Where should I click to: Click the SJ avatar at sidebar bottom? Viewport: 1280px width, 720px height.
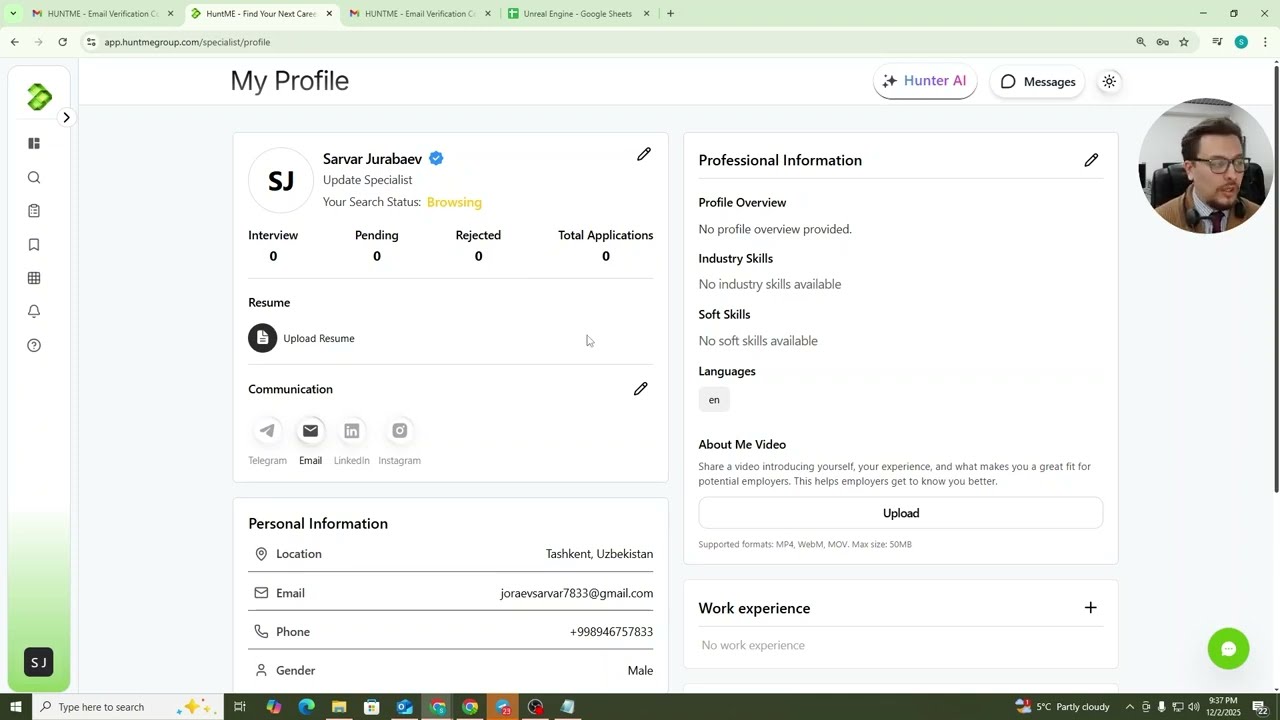pyautogui.click(x=38, y=662)
